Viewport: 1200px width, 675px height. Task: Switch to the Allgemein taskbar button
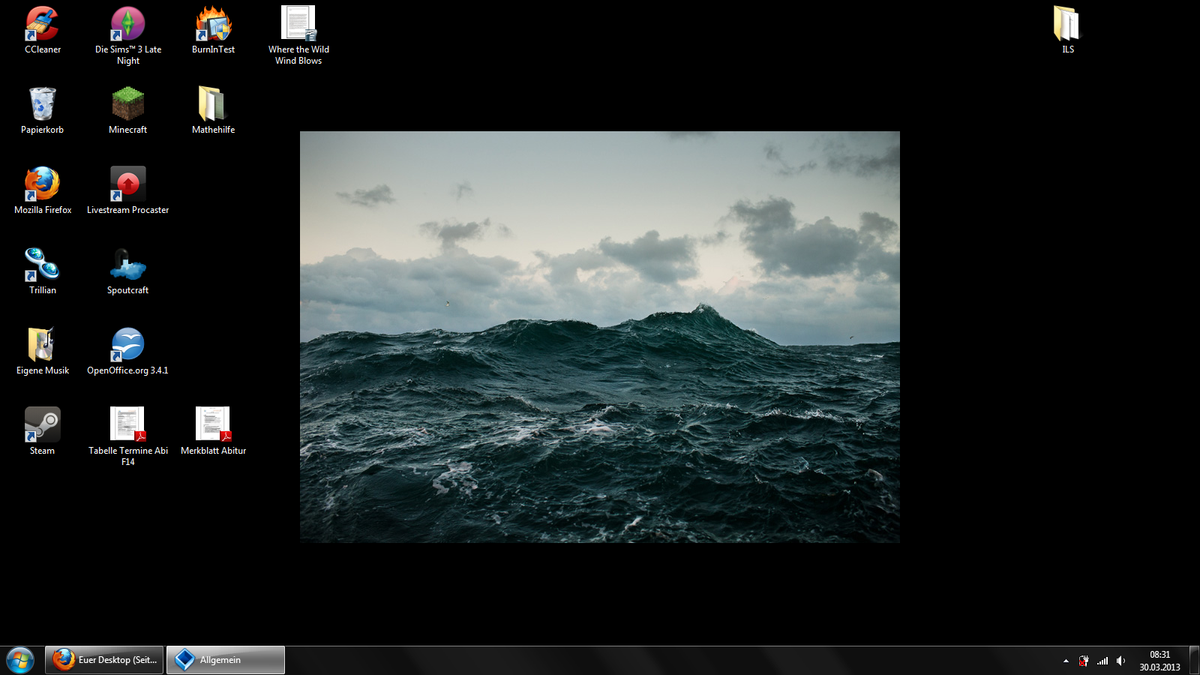click(x=225, y=660)
